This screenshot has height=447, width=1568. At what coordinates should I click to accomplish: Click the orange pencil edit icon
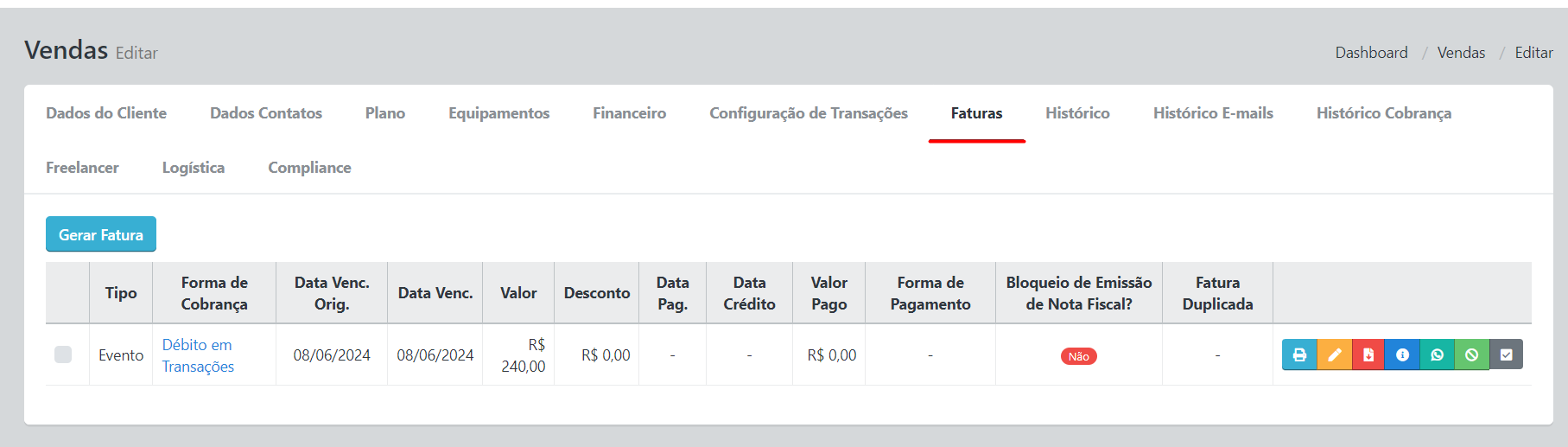pyautogui.click(x=1334, y=354)
